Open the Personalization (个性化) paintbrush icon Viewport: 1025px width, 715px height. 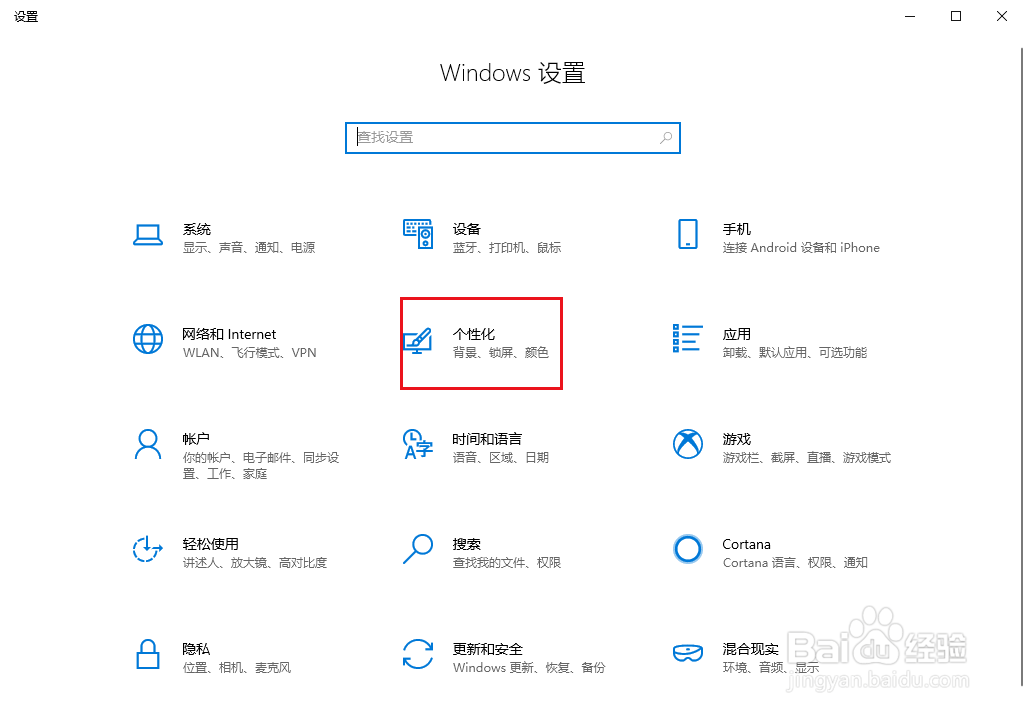pos(418,341)
